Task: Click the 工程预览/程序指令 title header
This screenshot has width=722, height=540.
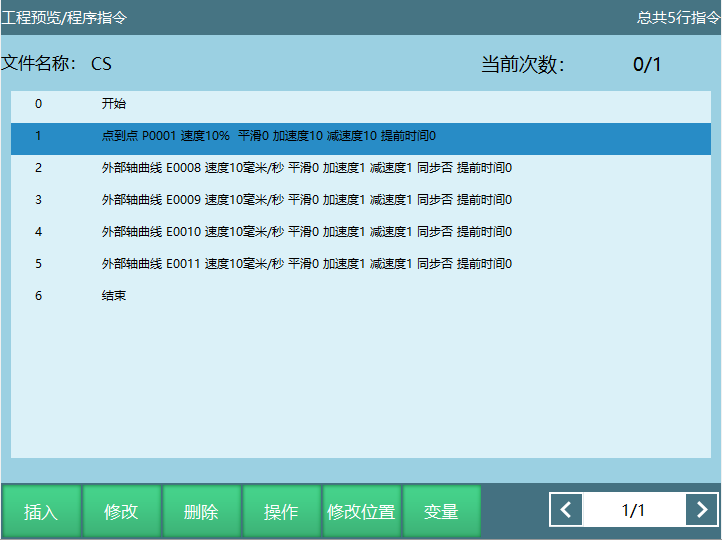Action: pyautogui.click(x=64, y=17)
